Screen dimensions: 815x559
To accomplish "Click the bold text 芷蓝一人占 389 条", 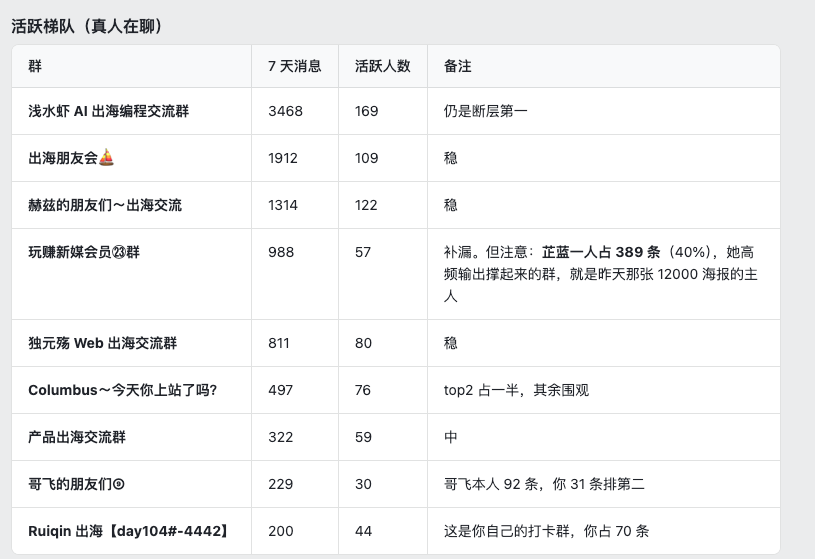I will coord(601,252).
